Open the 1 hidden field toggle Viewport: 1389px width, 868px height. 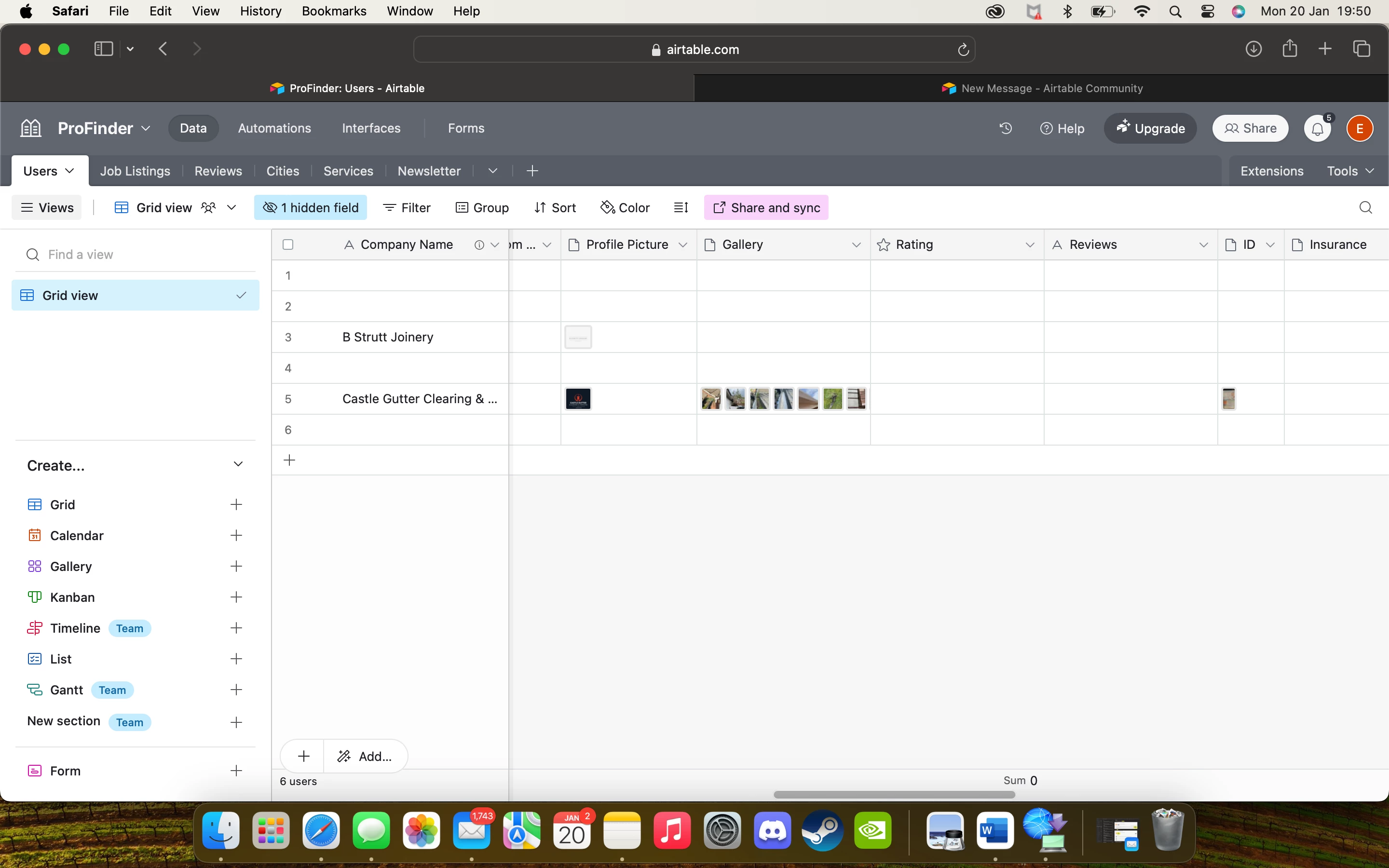point(311,208)
